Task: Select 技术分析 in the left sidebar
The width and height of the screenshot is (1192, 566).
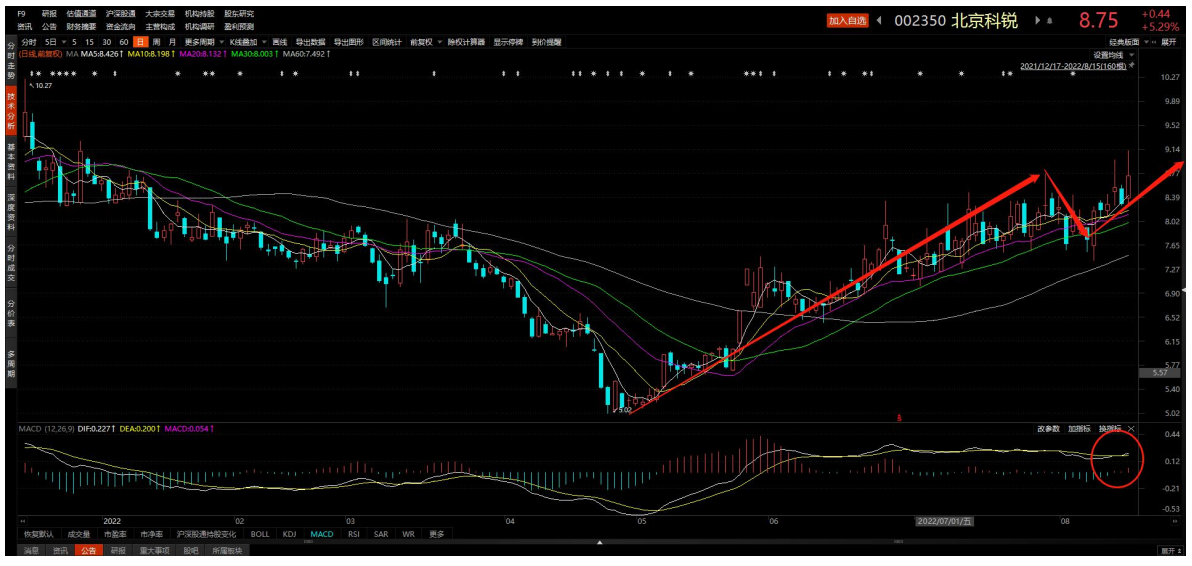Action: point(11,109)
